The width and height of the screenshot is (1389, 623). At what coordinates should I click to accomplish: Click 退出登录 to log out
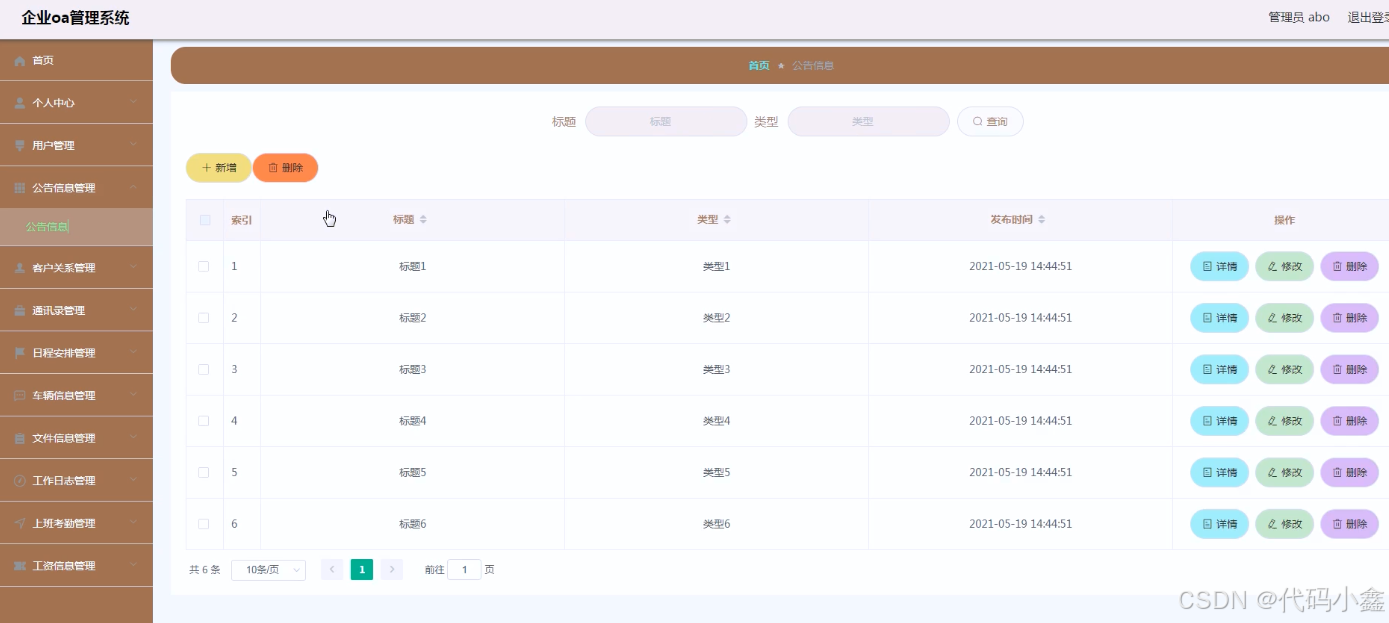[1368, 17]
